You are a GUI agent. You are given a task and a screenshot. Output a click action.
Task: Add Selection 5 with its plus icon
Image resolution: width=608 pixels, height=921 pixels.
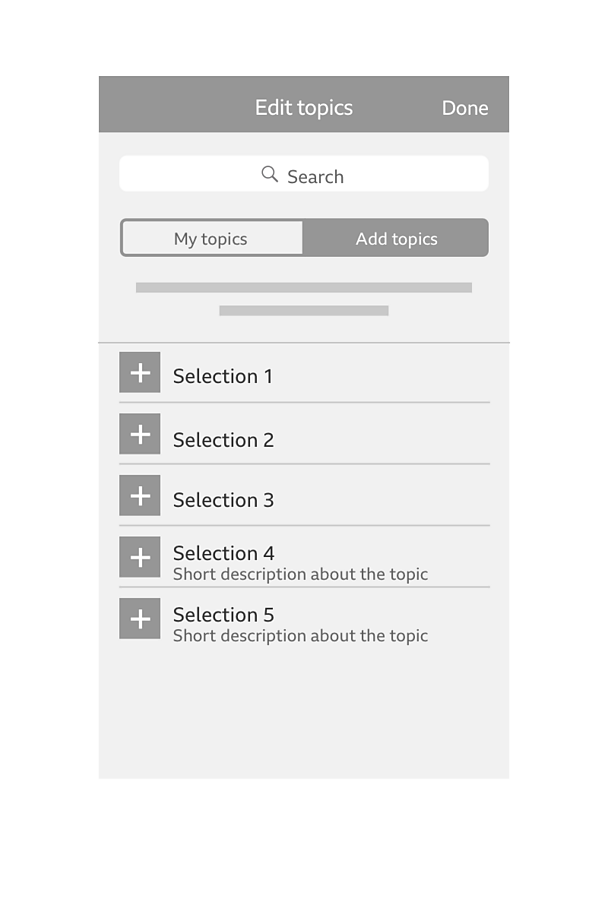[140, 619]
